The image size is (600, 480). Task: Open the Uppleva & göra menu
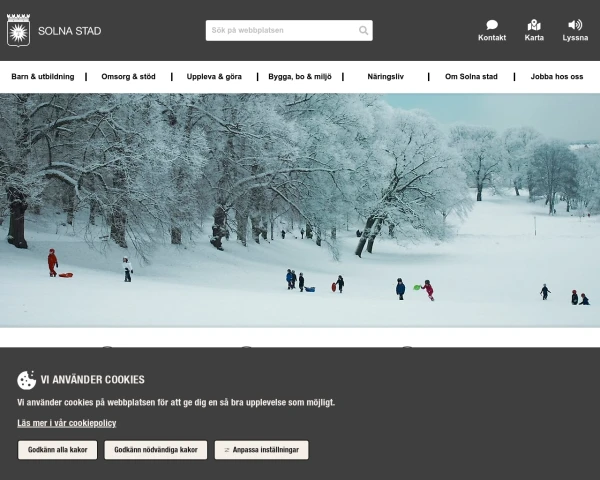coord(214,77)
